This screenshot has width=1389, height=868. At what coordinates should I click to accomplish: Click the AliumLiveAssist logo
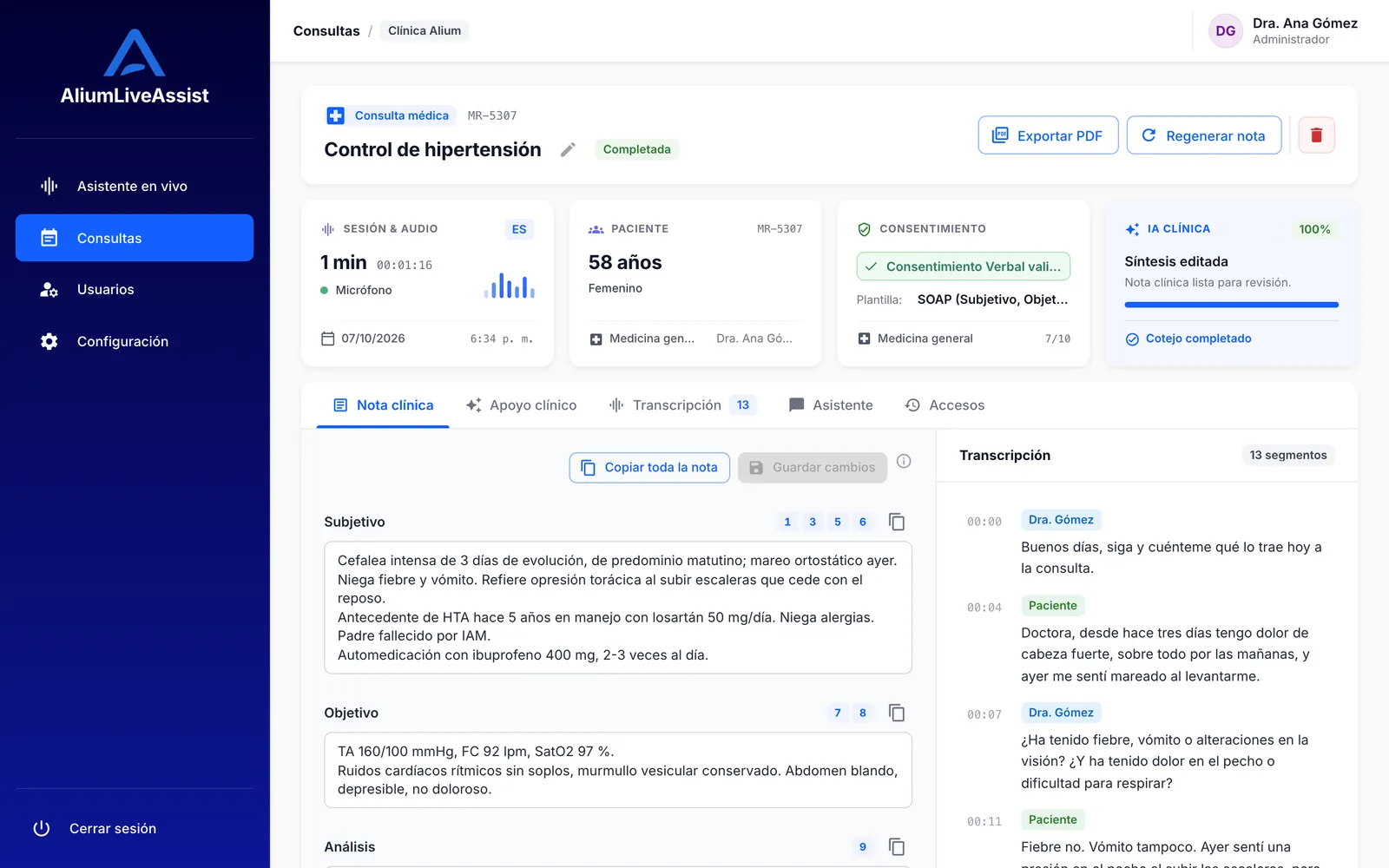click(135, 67)
